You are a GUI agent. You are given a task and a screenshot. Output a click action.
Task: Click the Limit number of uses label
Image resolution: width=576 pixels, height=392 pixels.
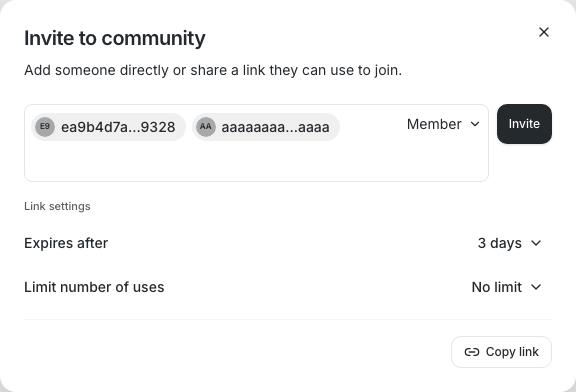coord(94,287)
